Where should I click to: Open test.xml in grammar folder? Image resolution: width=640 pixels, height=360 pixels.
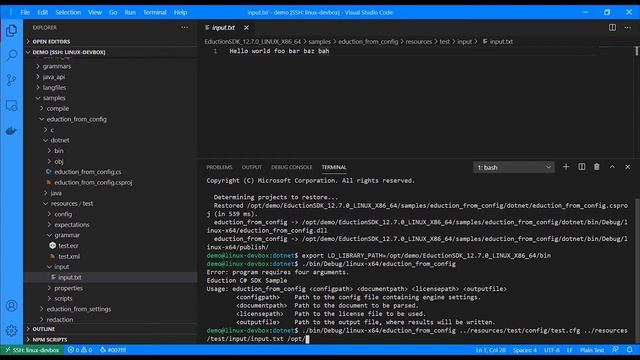click(x=69, y=256)
